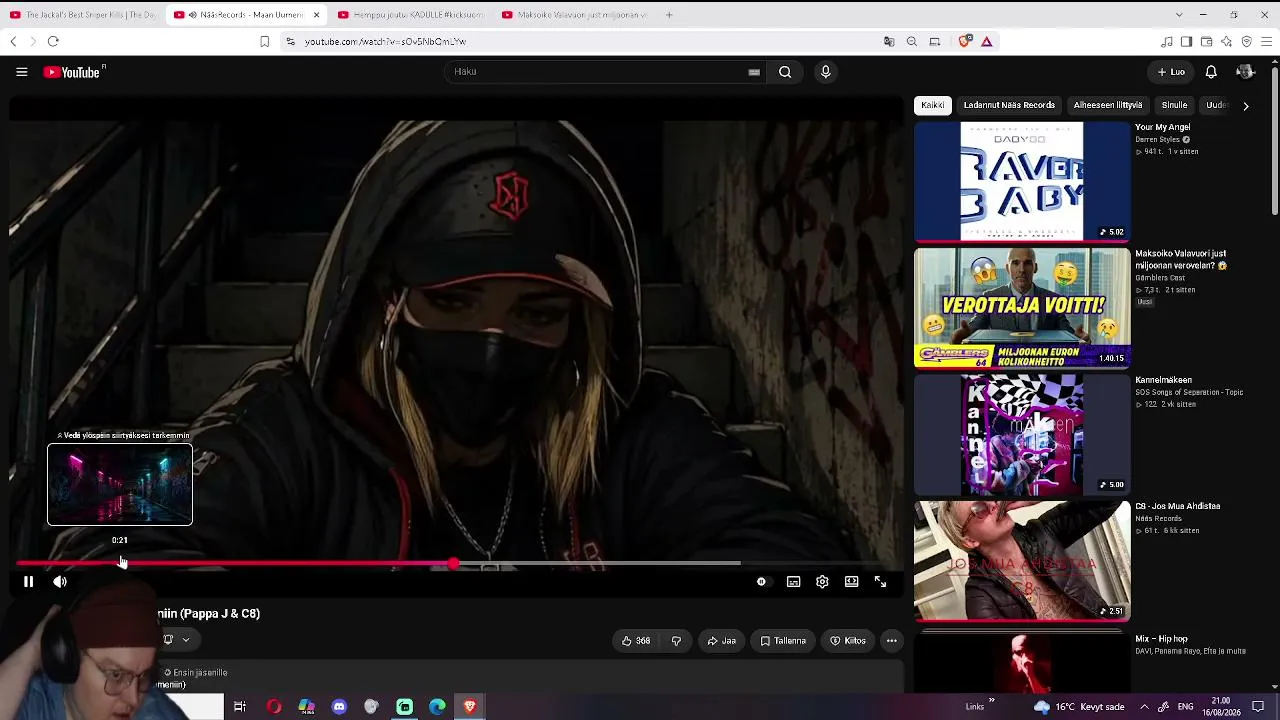Switch to Maksoiko Valavuori browser tab
Image resolution: width=1280 pixels, height=720 pixels.
point(575,15)
